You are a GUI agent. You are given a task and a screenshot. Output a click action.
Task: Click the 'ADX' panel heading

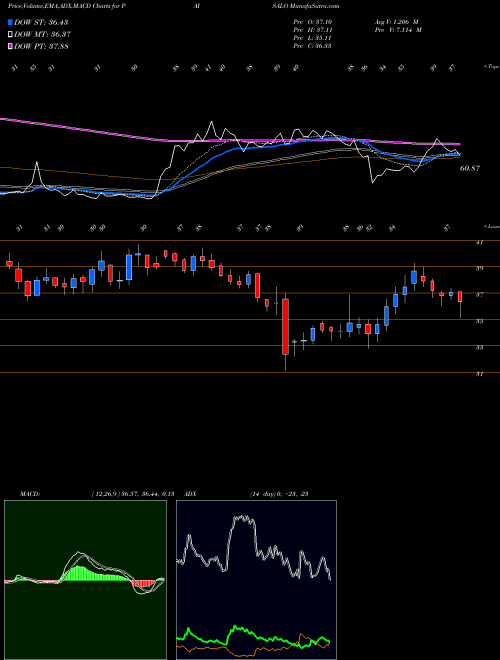coord(190,494)
